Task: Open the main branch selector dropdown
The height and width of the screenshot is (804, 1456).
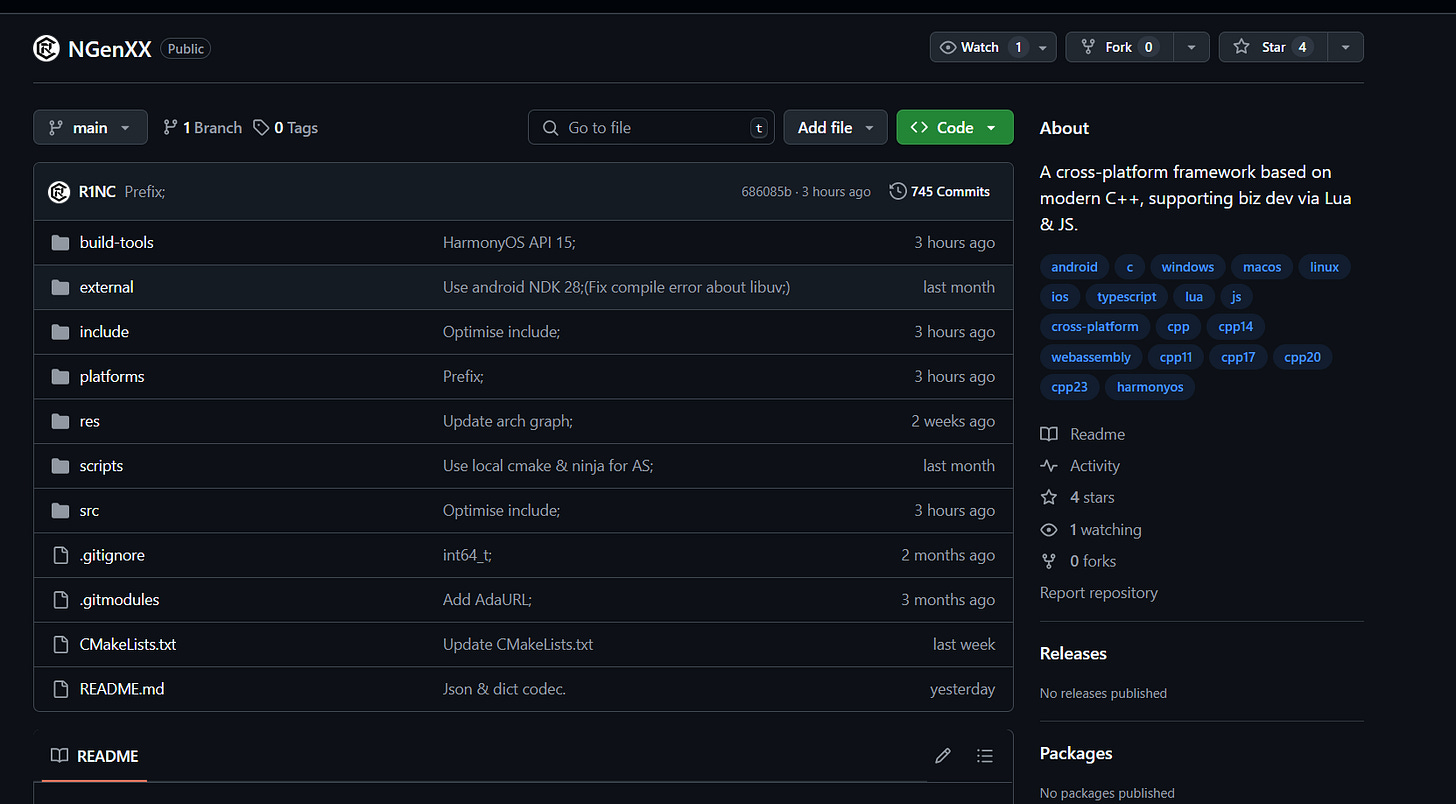Action: pos(90,127)
